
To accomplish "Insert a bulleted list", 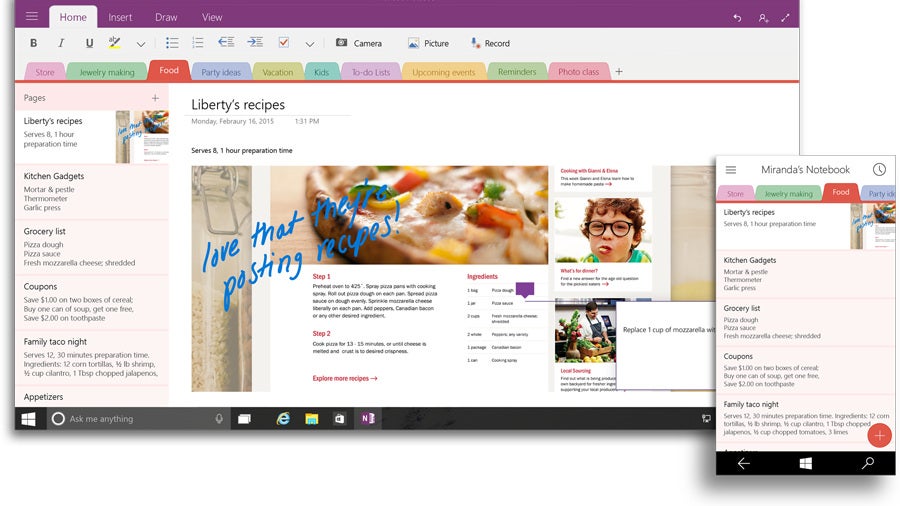I will coord(172,43).
